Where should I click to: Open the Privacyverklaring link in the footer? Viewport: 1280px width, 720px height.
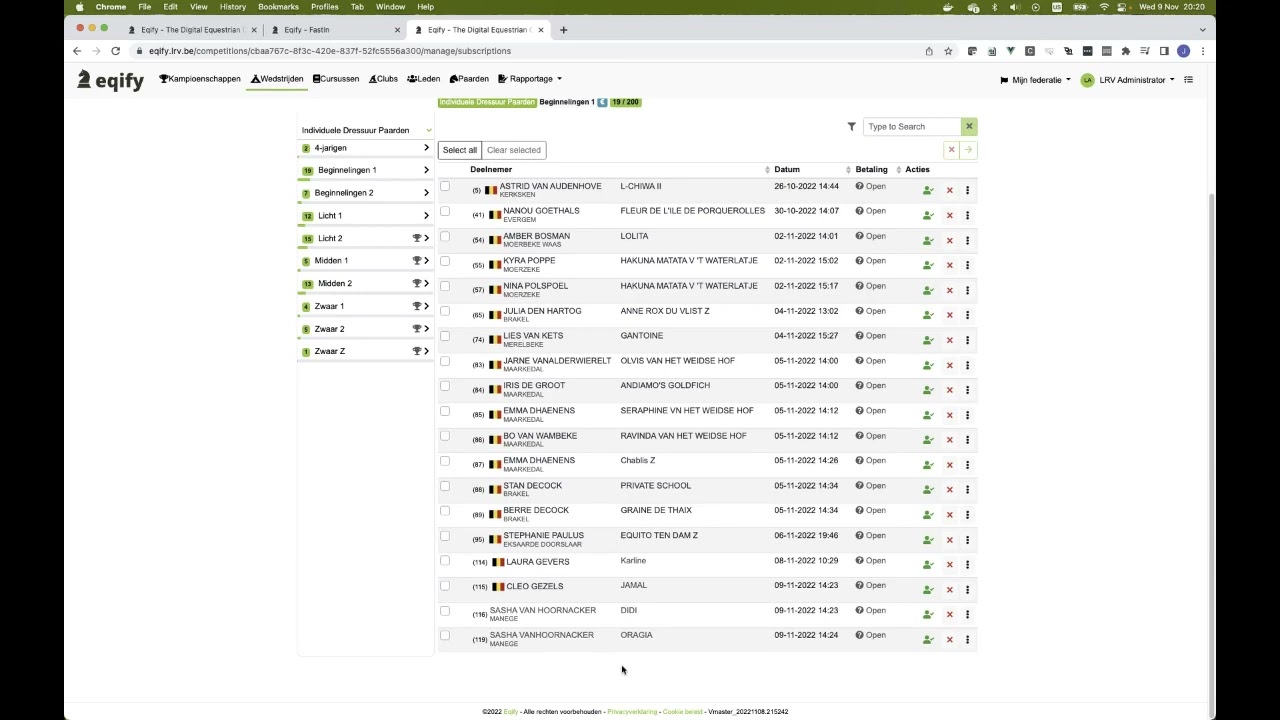[632, 712]
